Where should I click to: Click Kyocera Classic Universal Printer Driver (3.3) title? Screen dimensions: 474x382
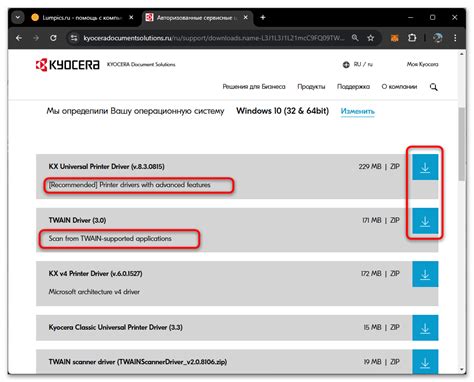click(x=116, y=327)
